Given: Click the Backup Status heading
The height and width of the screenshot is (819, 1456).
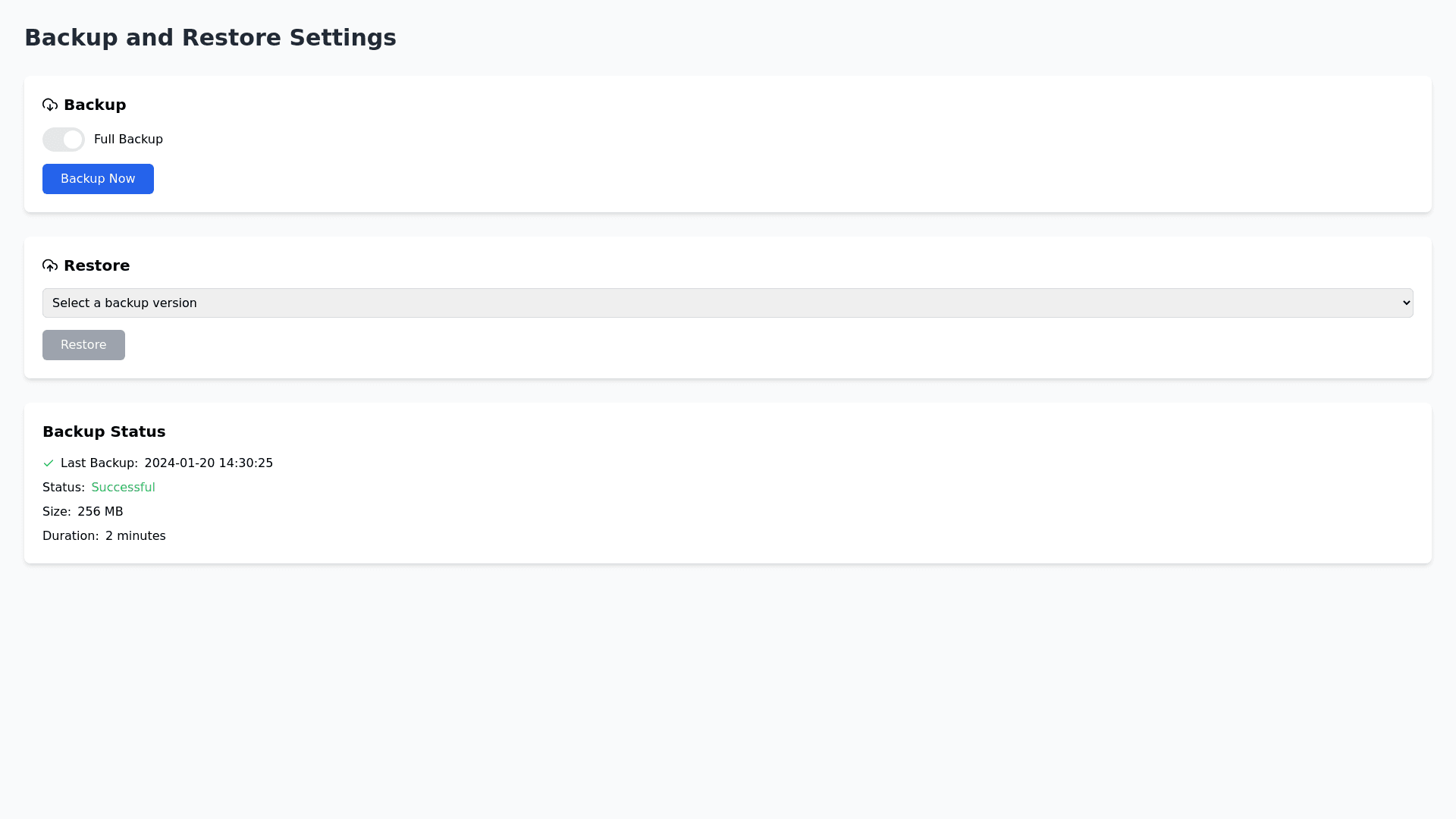Looking at the screenshot, I should pos(104,431).
